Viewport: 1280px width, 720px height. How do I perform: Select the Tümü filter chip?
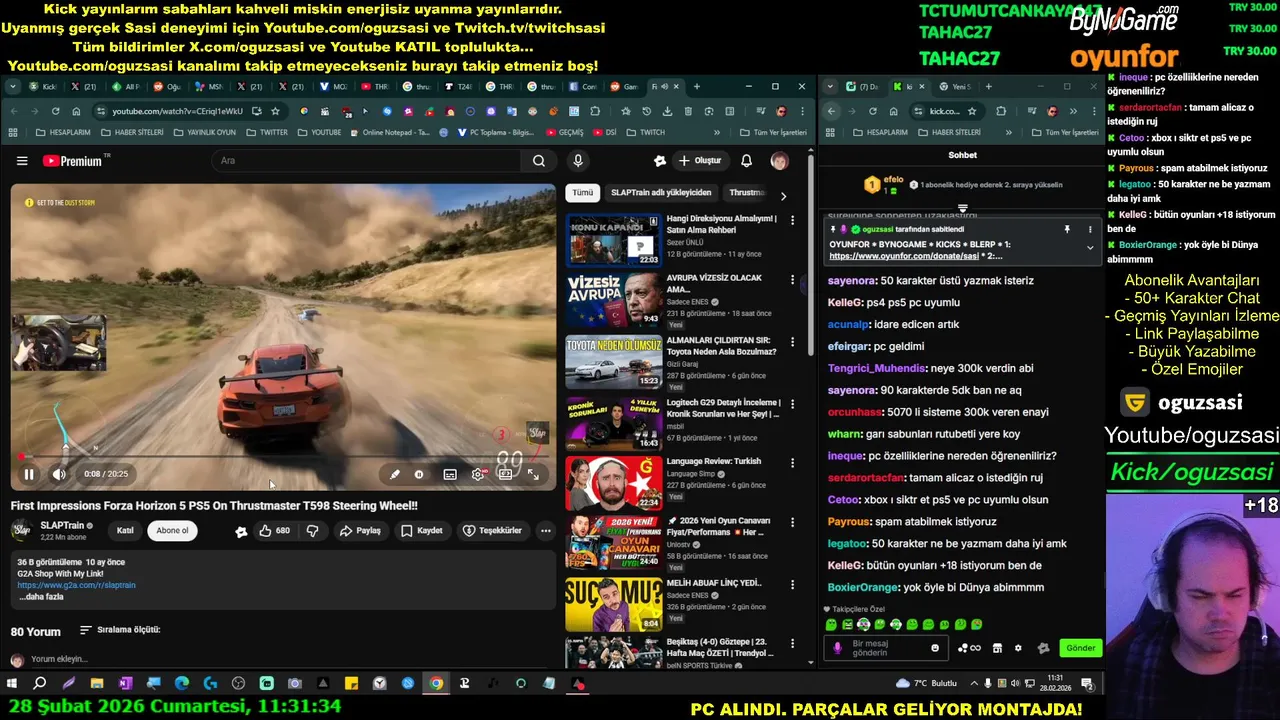tap(582, 193)
